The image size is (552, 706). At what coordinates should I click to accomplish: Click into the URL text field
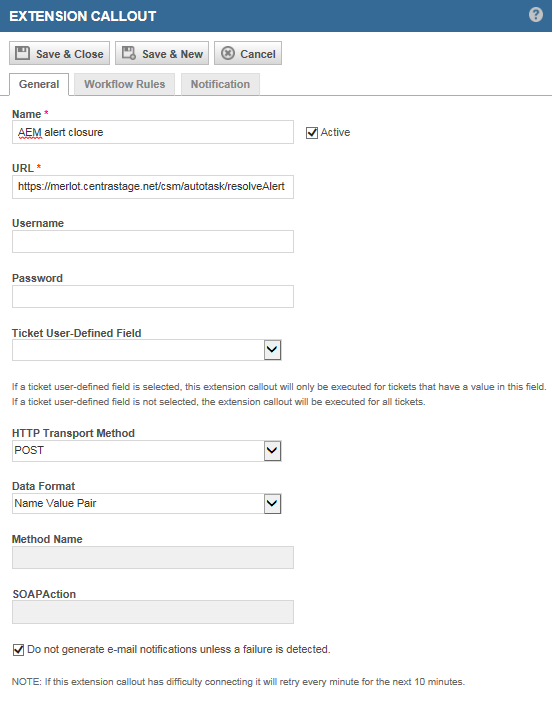[153, 187]
